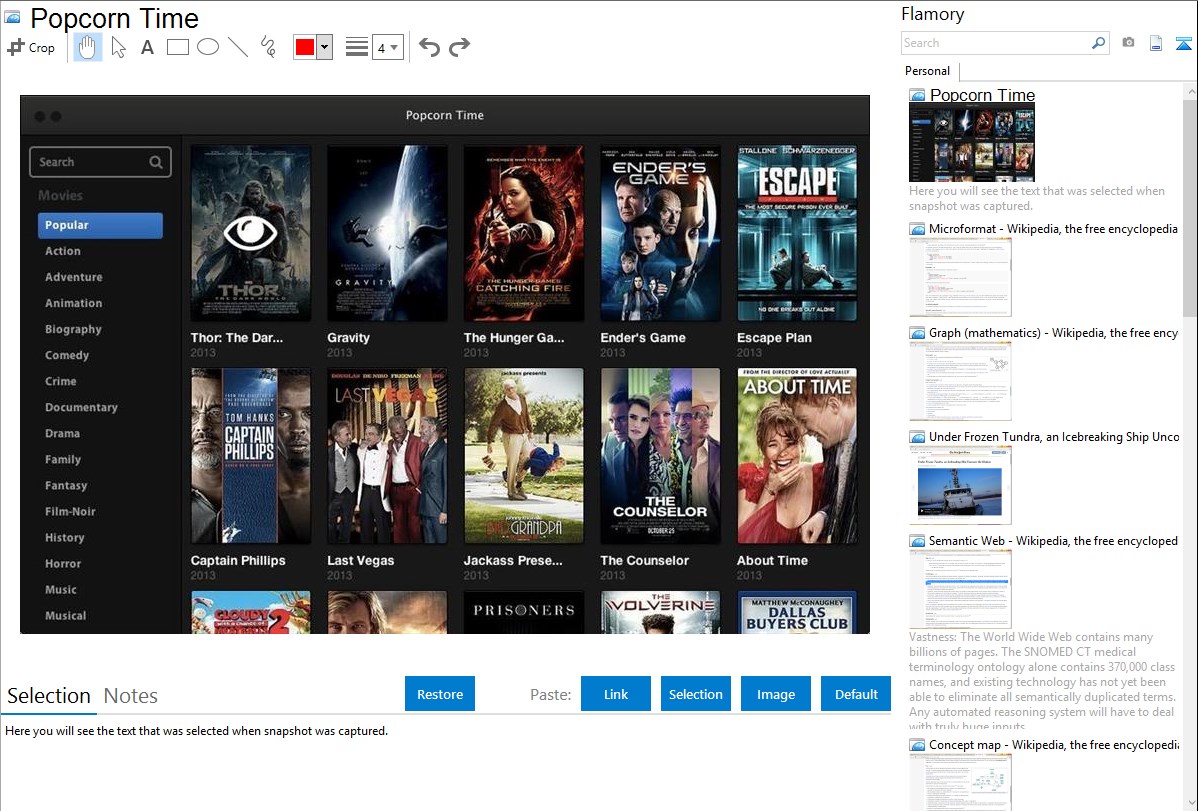Select the freehand scribble tool
Viewport: 1198px width, 811px height.
268,47
